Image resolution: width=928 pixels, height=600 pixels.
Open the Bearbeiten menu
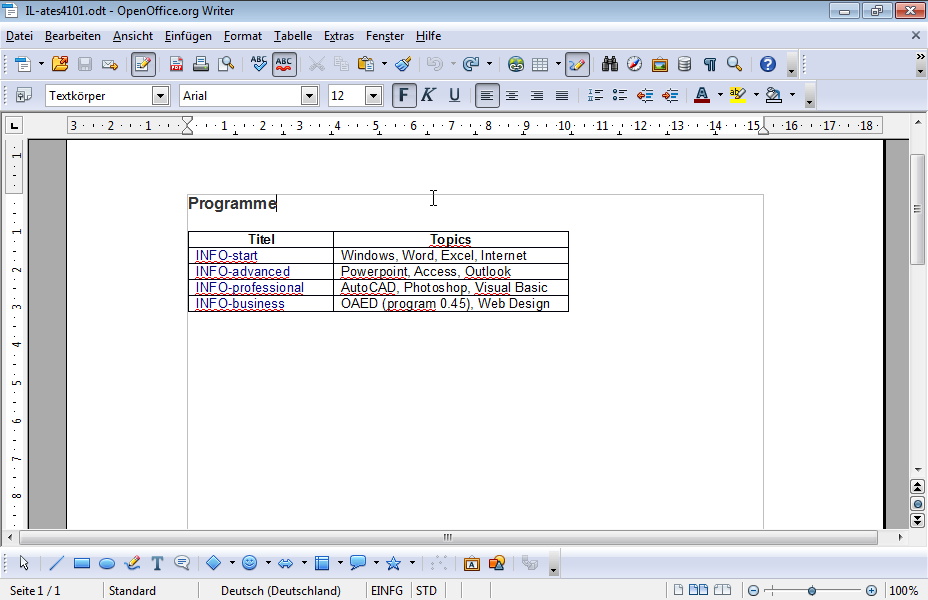coord(73,36)
